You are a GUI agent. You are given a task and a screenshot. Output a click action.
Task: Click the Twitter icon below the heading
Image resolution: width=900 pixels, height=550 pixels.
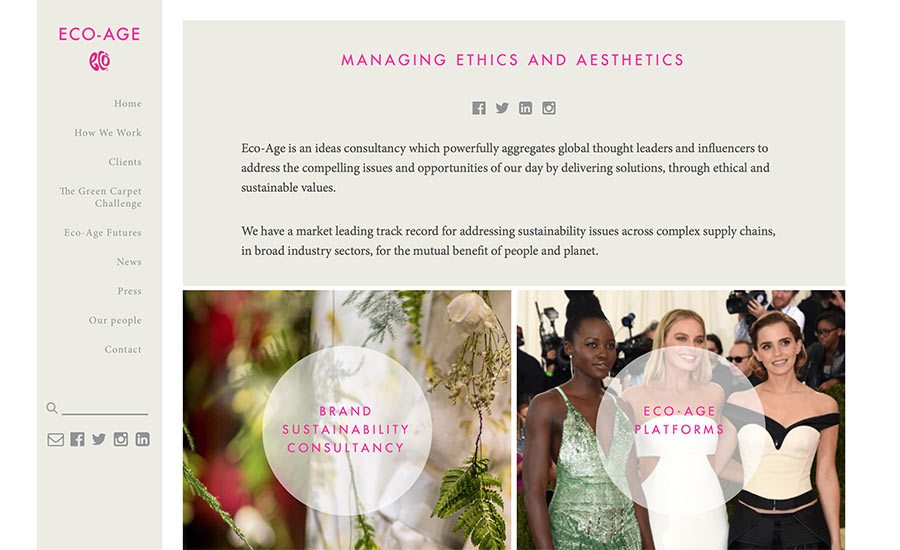(502, 108)
